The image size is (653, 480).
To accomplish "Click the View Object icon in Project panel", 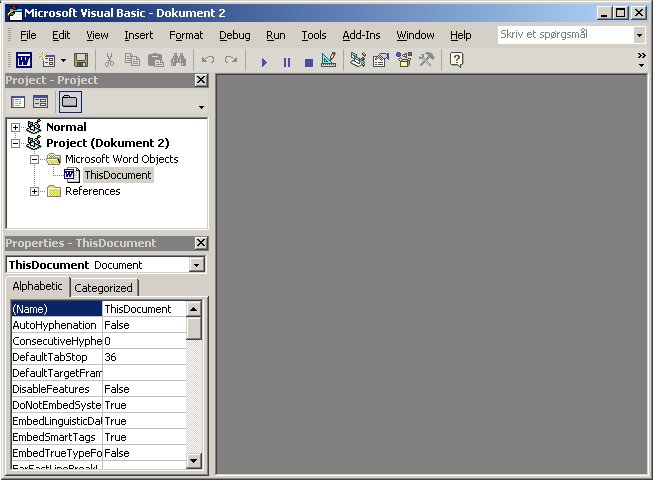I will tap(40, 102).
